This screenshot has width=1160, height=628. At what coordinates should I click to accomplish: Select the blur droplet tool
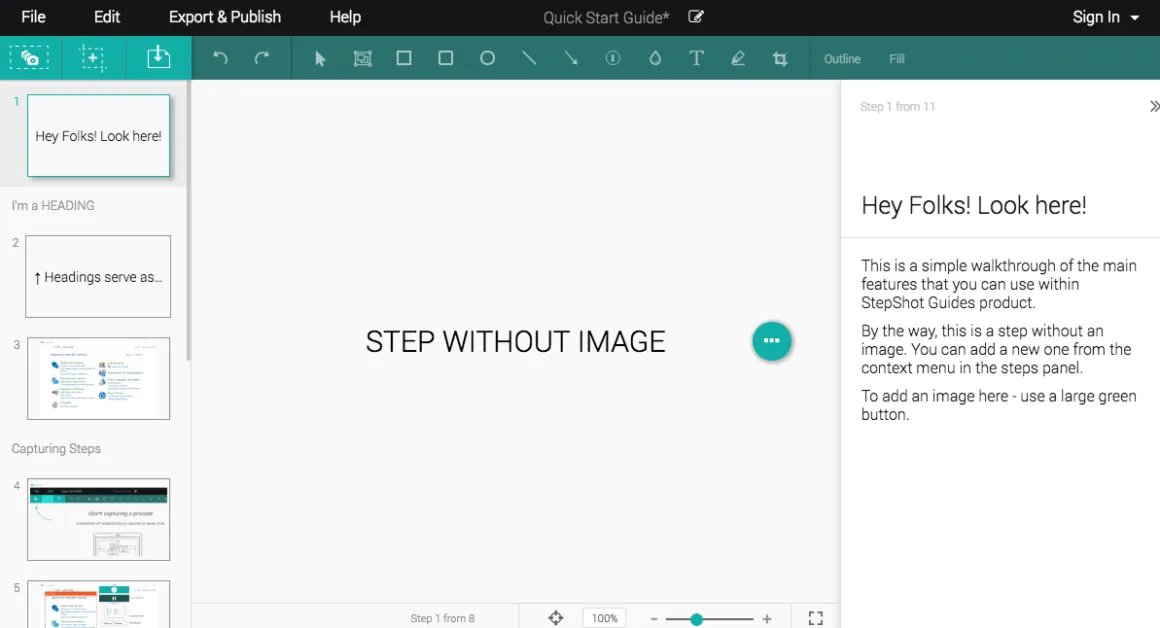(655, 58)
